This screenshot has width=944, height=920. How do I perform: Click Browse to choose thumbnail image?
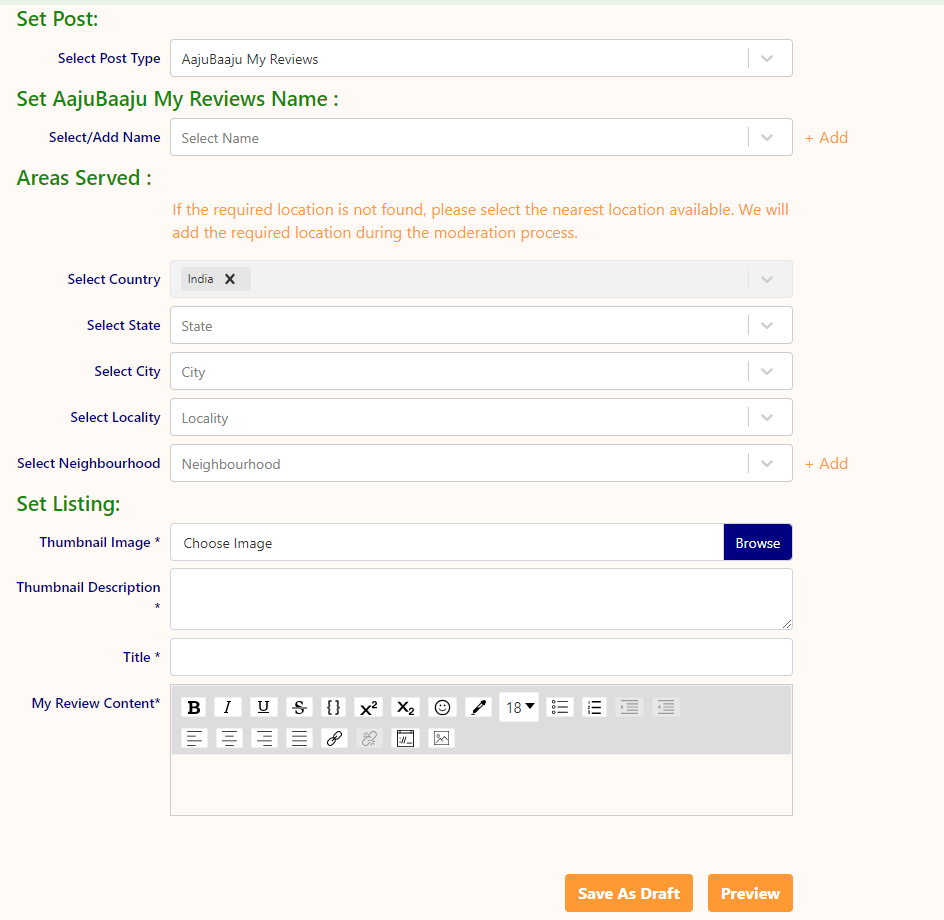pyautogui.click(x=757, y=542)
